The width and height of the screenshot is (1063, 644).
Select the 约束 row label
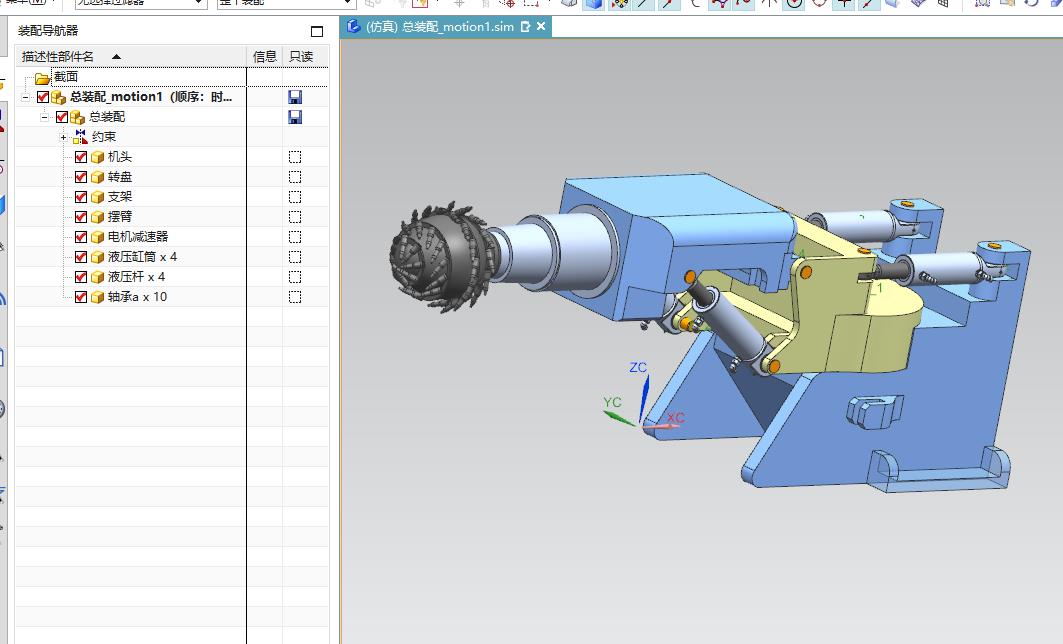click(104, 137)
